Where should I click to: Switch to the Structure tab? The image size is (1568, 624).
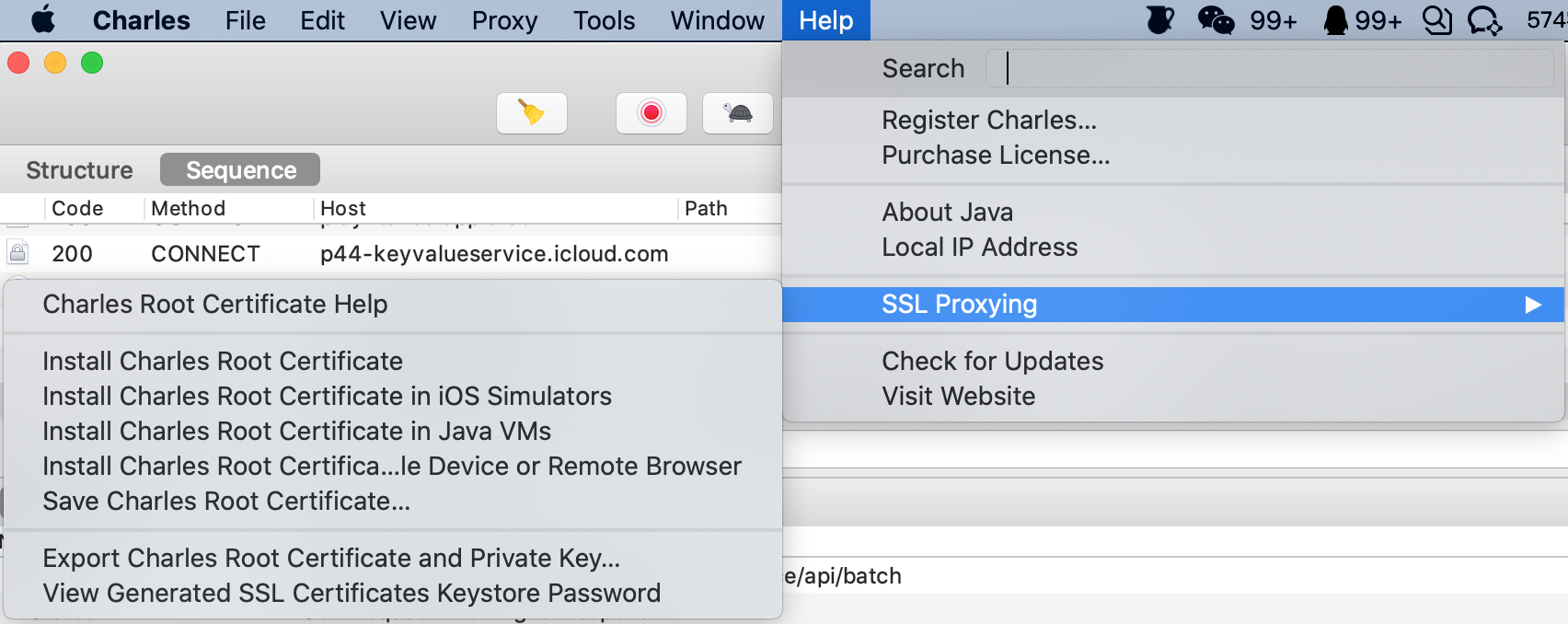tap(79, 170)
